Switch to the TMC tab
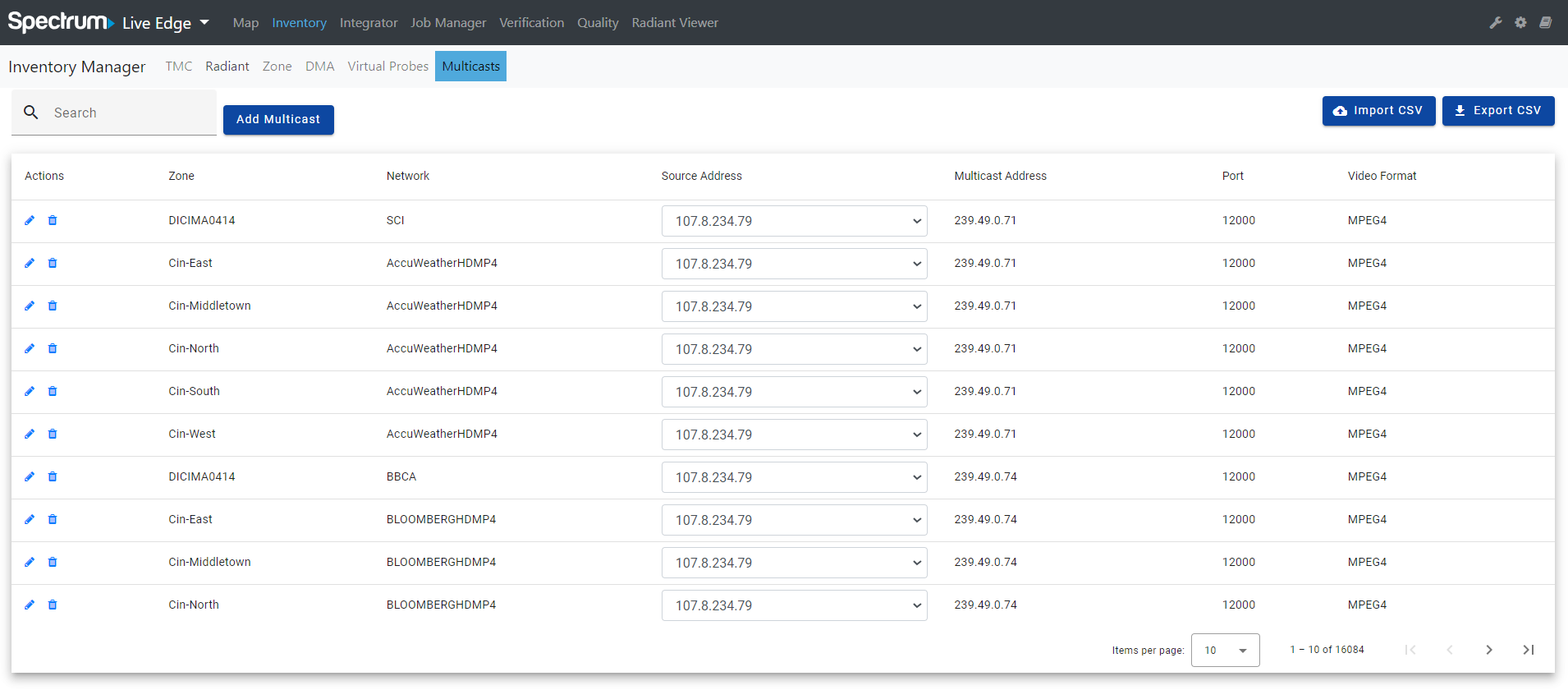The width and height of the screenshot is (1568, 690). [179, 67]
